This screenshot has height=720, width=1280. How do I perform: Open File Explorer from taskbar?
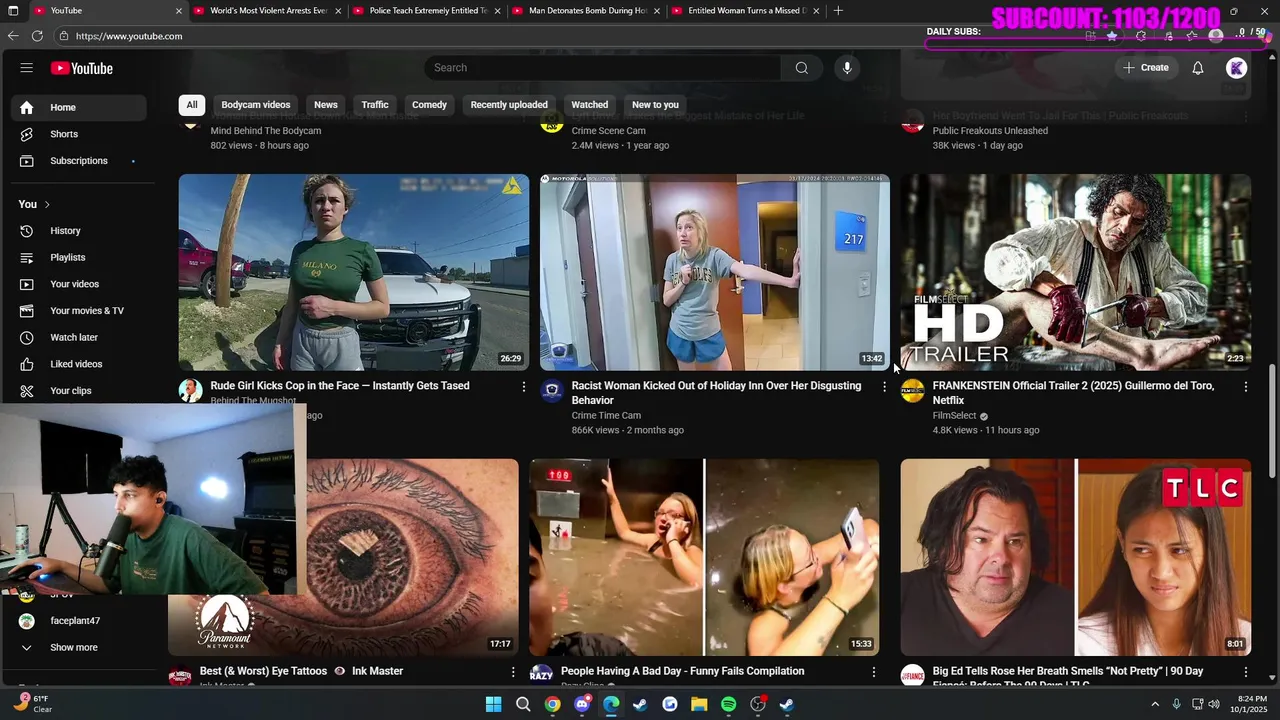point(699,704)
